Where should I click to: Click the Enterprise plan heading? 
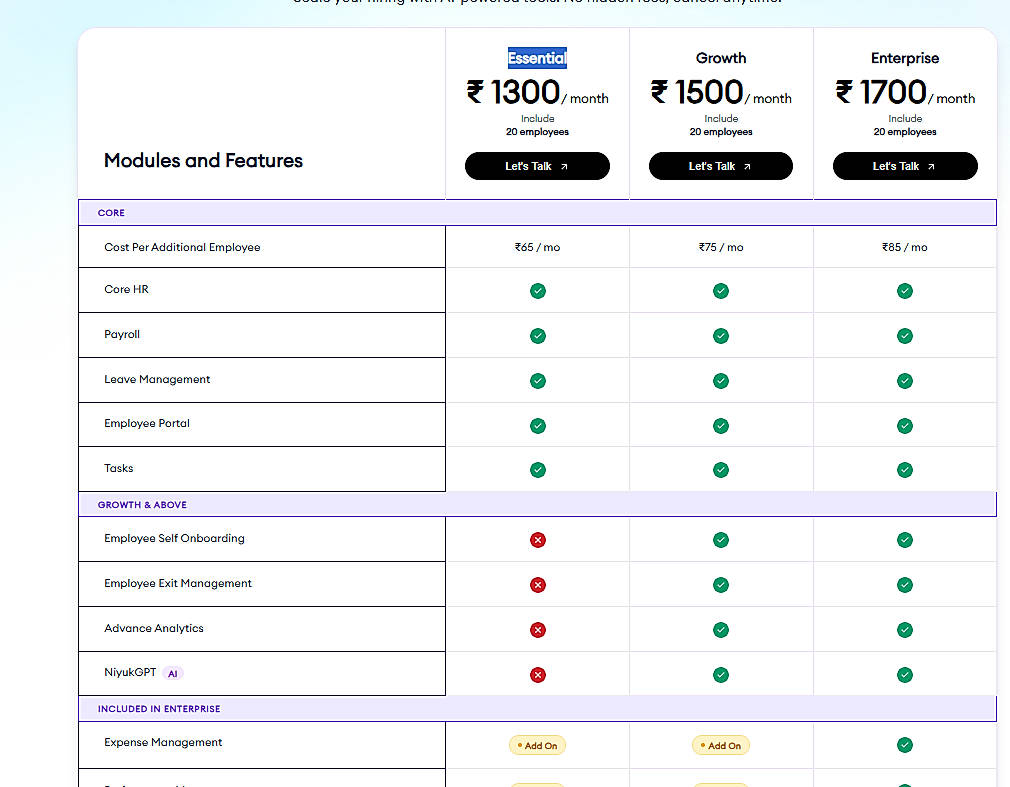[x=905, y=58]
